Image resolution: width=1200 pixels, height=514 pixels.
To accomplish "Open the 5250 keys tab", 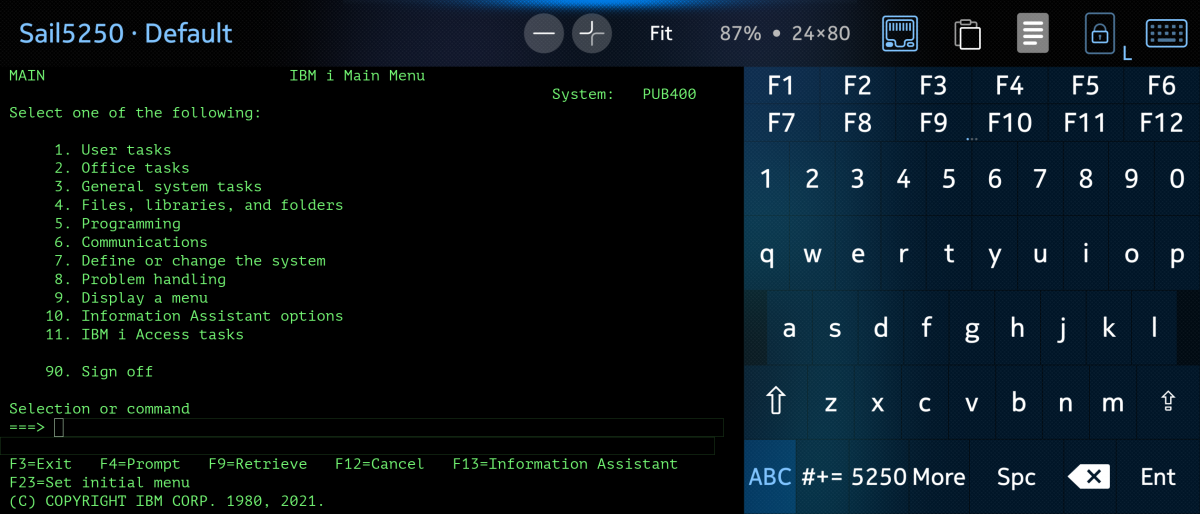I will pos(878,477).
